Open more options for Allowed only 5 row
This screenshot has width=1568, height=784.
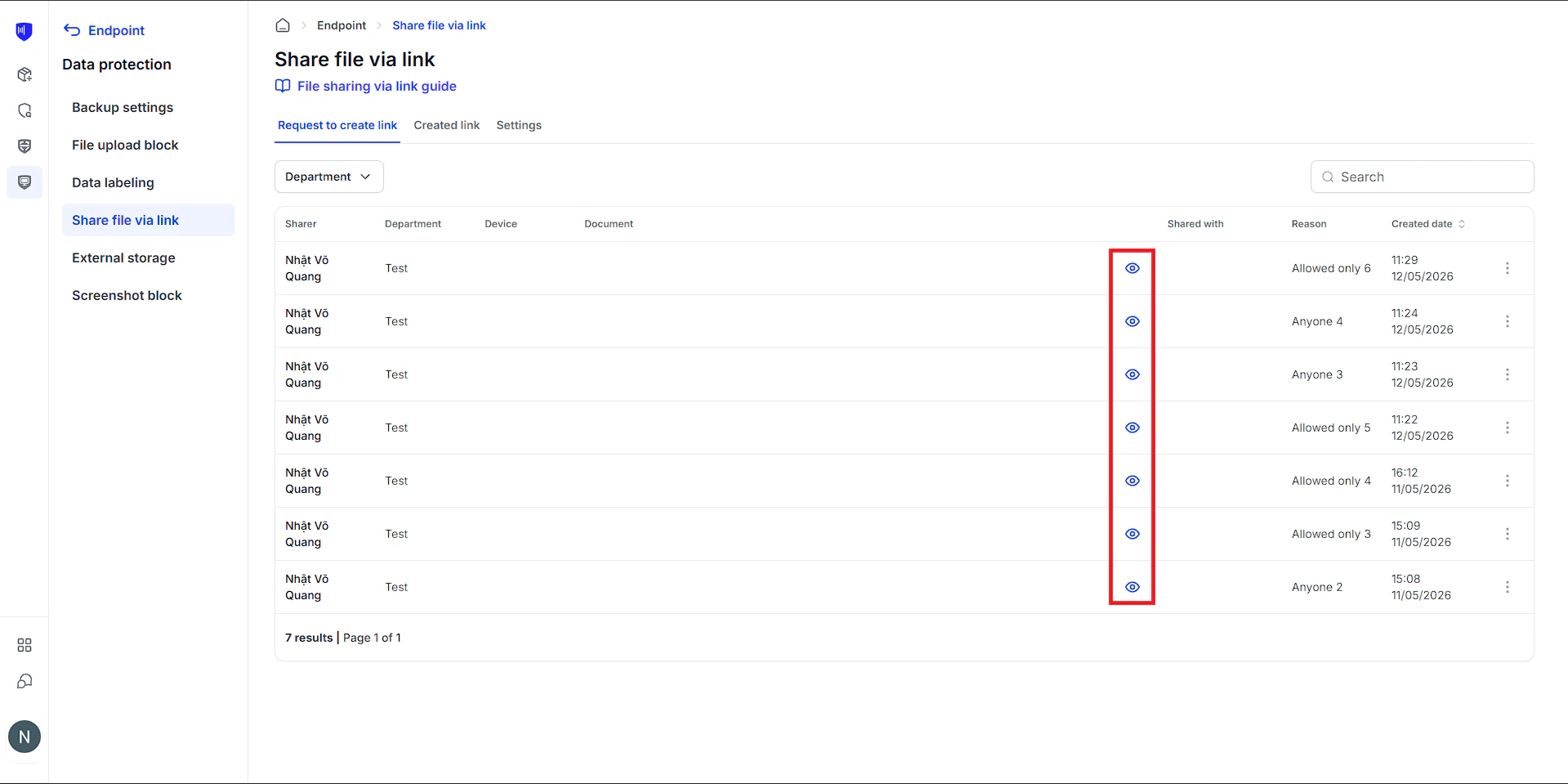click(x=1508, y=428)
